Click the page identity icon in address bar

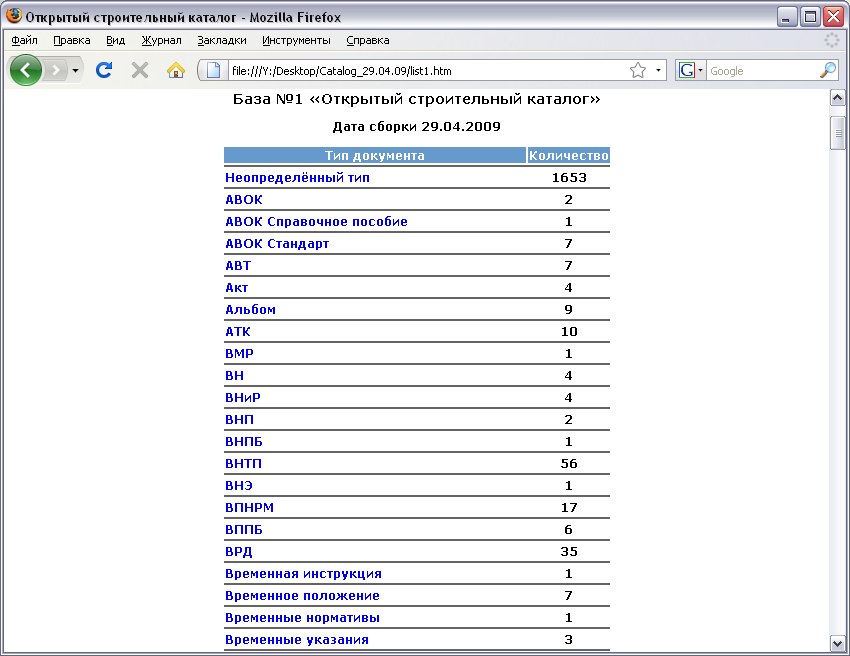click(x=214, y=70)
